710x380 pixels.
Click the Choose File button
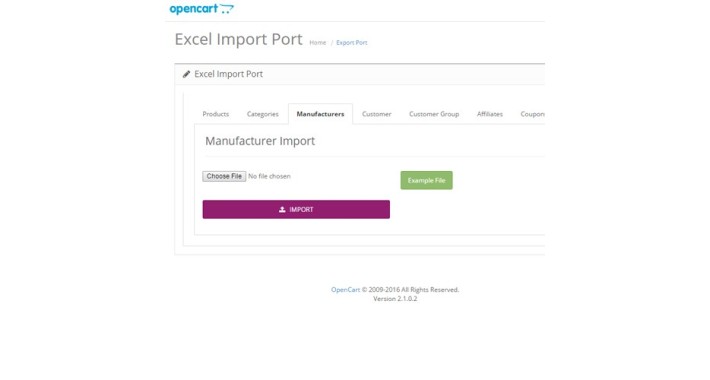(x=224, y=176)
